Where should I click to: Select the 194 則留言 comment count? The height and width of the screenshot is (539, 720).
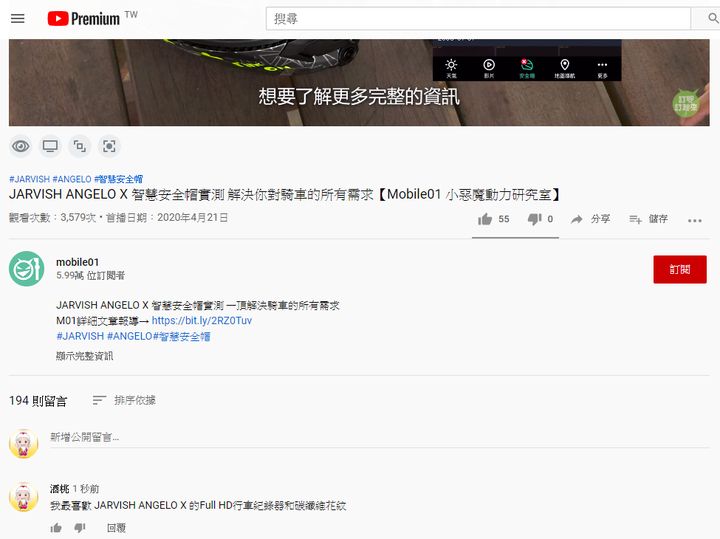38,401
